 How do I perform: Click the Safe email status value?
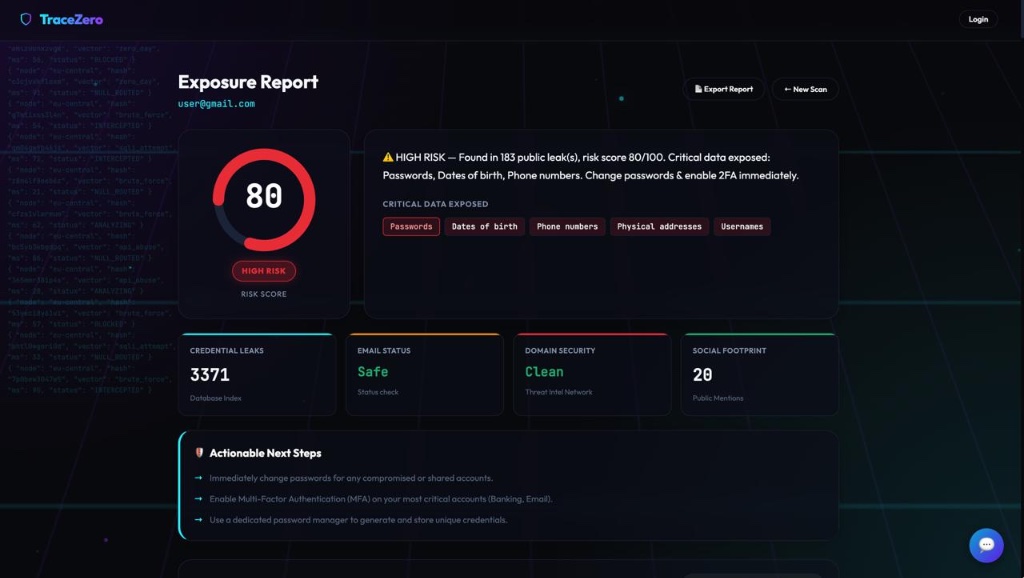coord(373,372)
